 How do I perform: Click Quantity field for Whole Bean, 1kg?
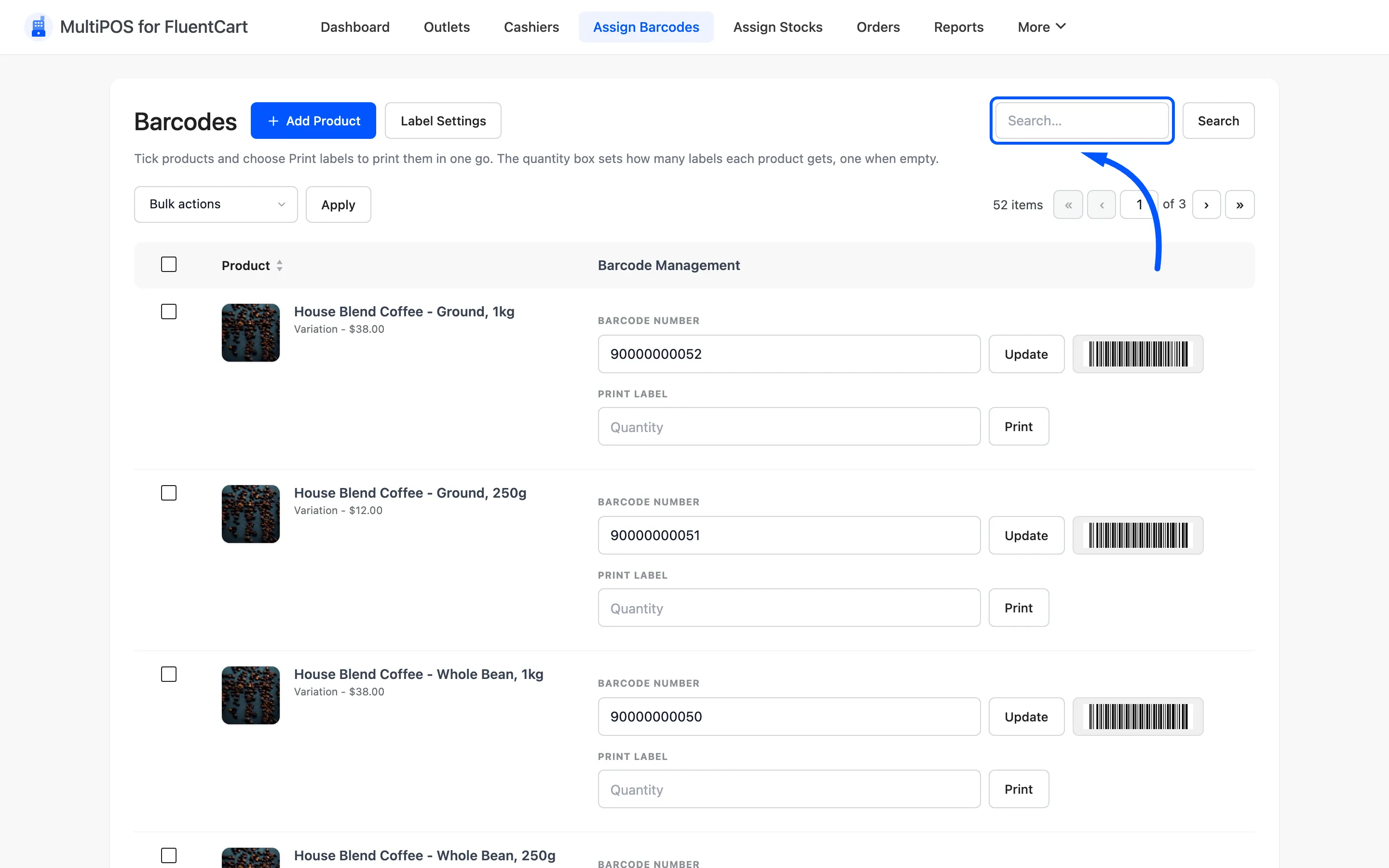789,789
